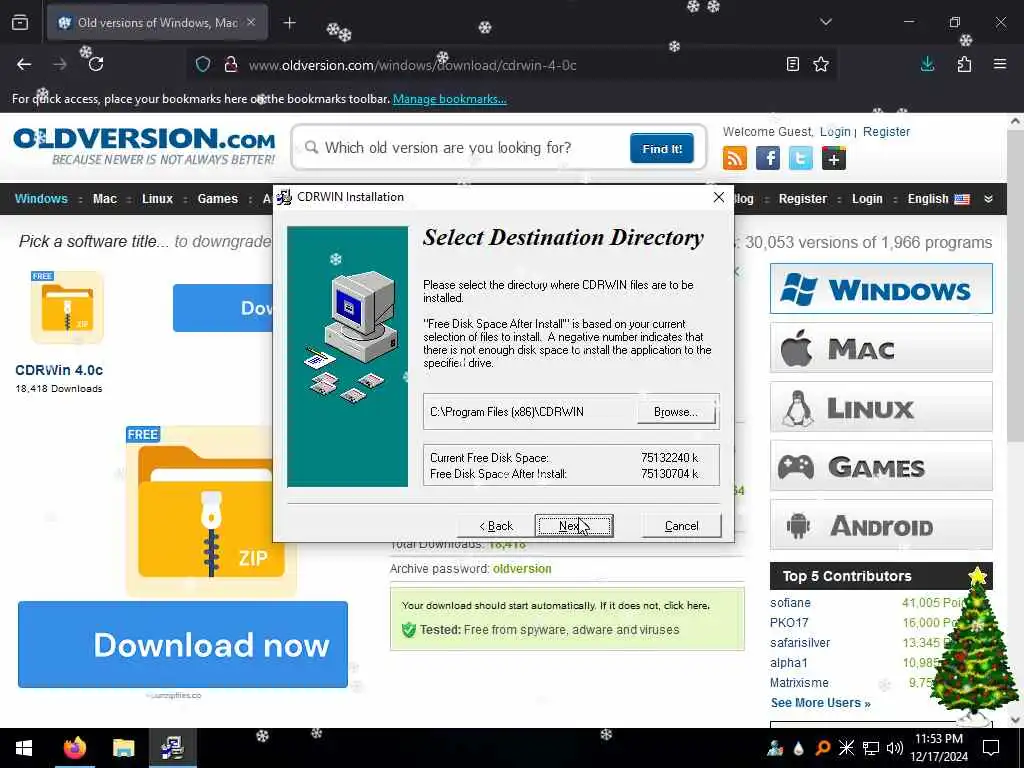Open the Google plus icon
This screenshot has width=1024, height=768.
coord(833,158)
